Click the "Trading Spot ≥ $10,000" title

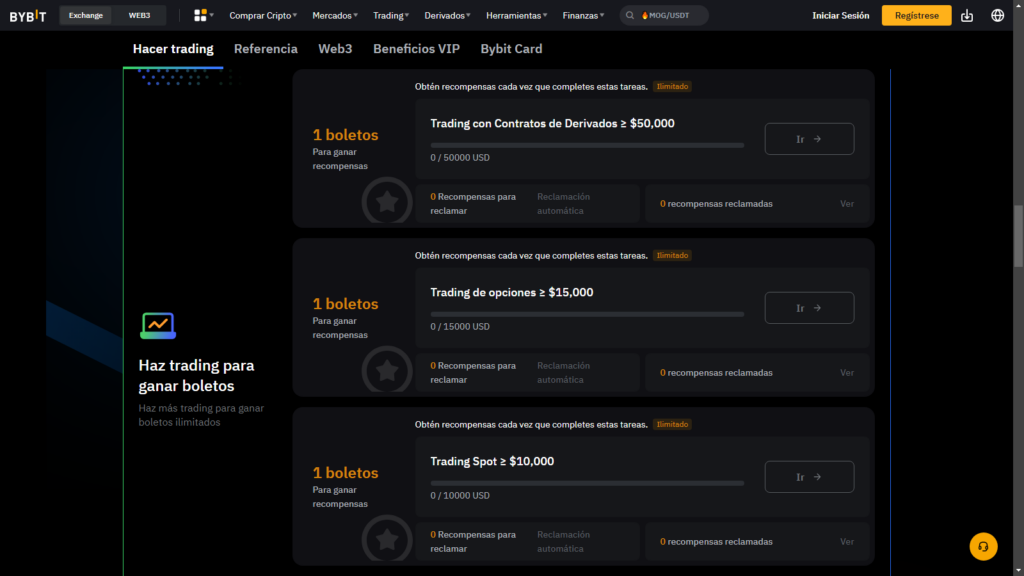492,461
